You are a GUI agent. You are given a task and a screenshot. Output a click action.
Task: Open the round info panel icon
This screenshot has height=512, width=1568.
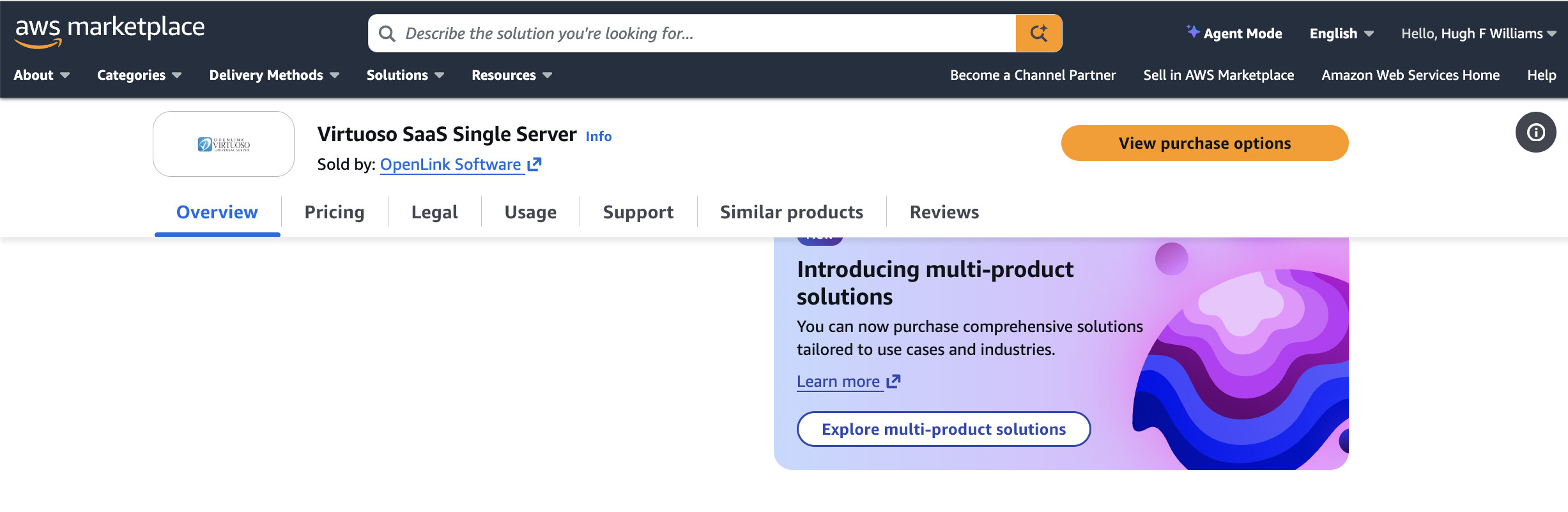1535,132
